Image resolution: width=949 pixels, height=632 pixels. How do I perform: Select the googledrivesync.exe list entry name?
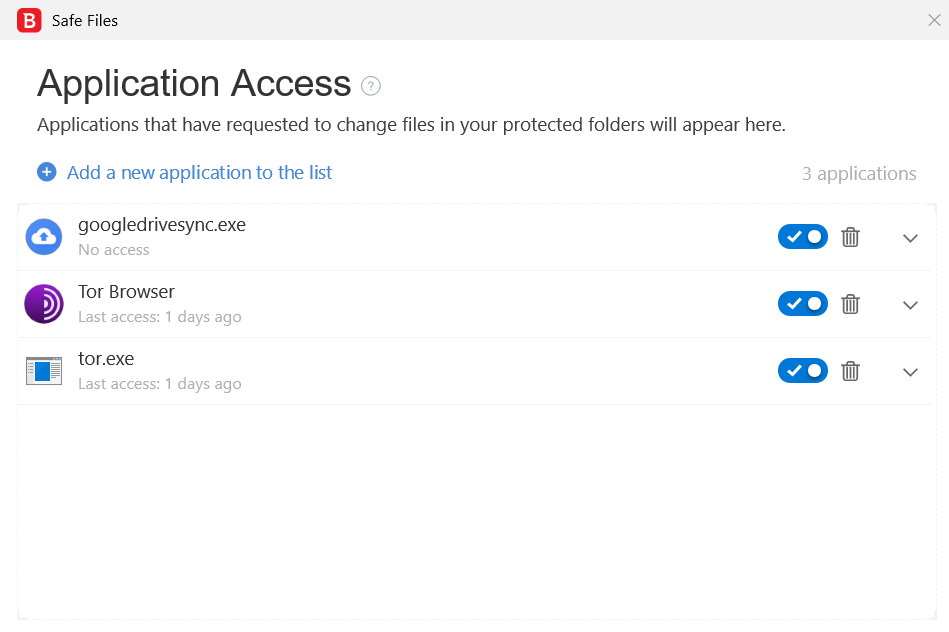click(162, 225)
